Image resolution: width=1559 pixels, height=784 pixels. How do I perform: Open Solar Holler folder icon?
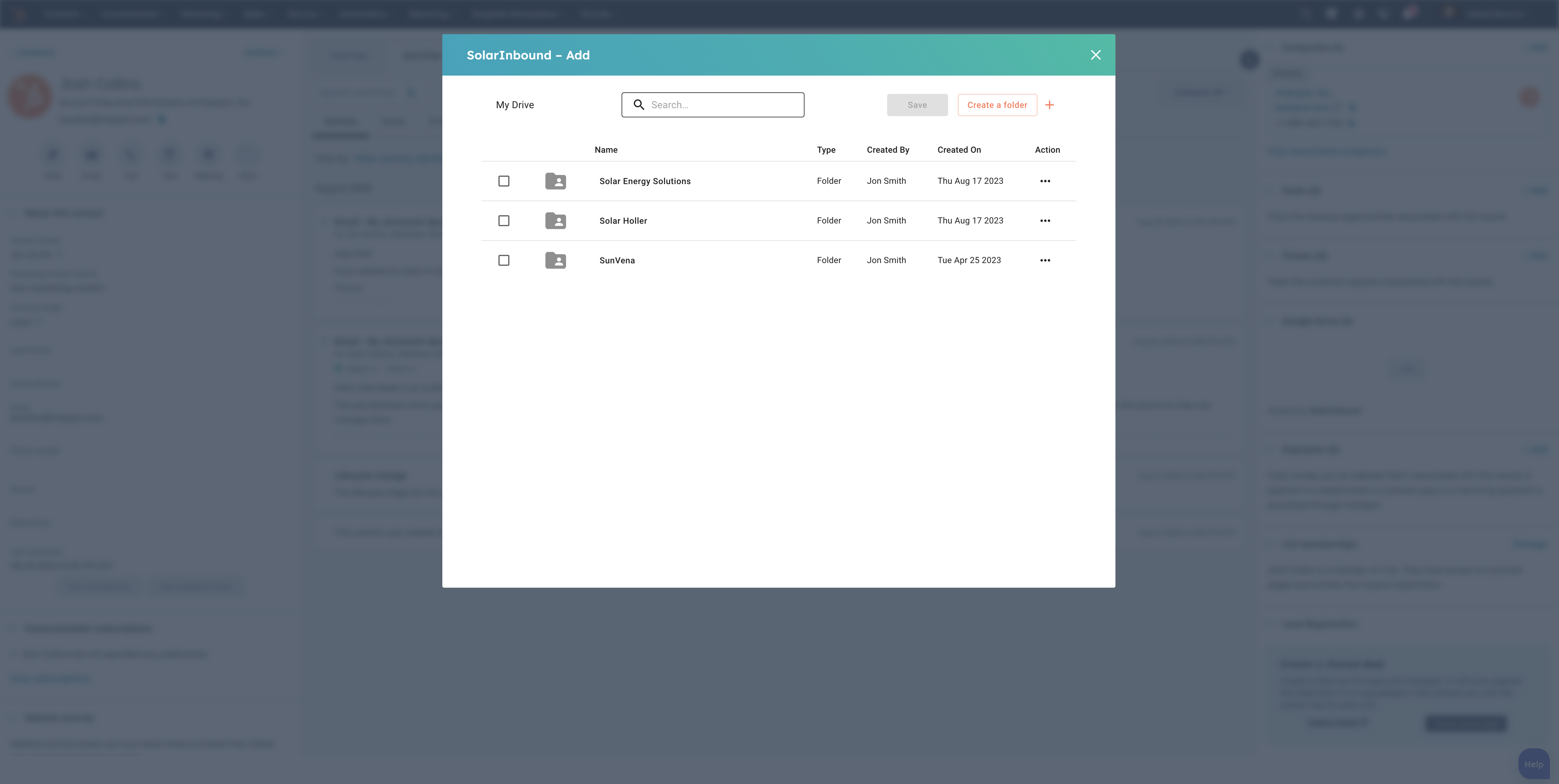coord(555,221)
